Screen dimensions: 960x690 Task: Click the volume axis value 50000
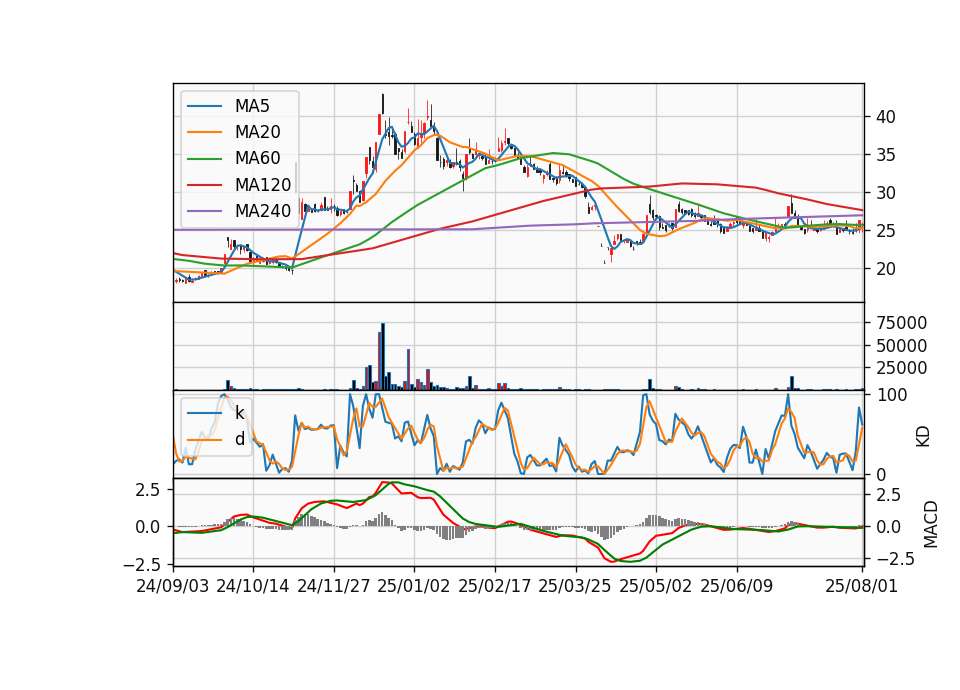click(x=902, y=346)
